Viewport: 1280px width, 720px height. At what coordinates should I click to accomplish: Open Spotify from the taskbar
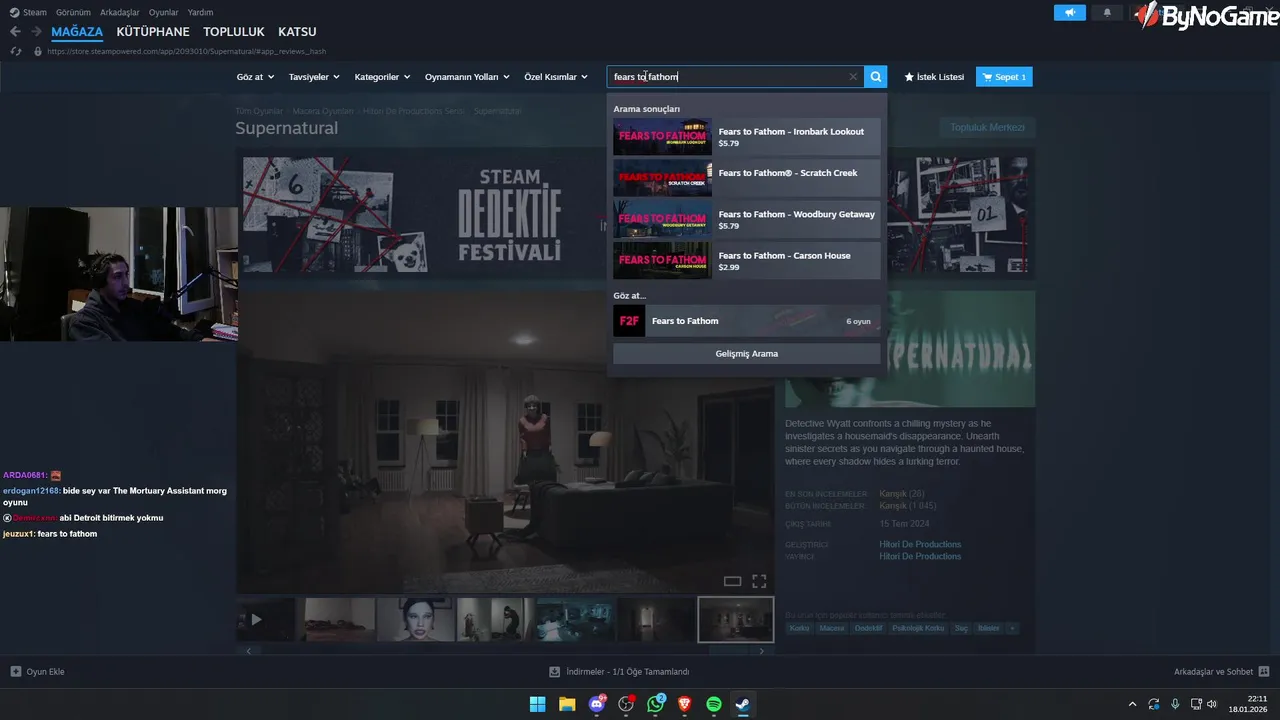coord(714,704)
